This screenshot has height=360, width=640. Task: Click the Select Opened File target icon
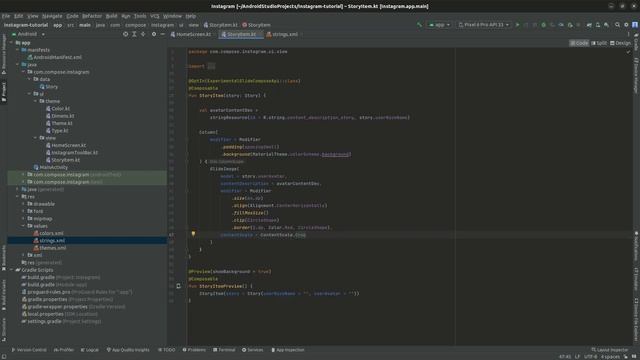coord(125,34)
